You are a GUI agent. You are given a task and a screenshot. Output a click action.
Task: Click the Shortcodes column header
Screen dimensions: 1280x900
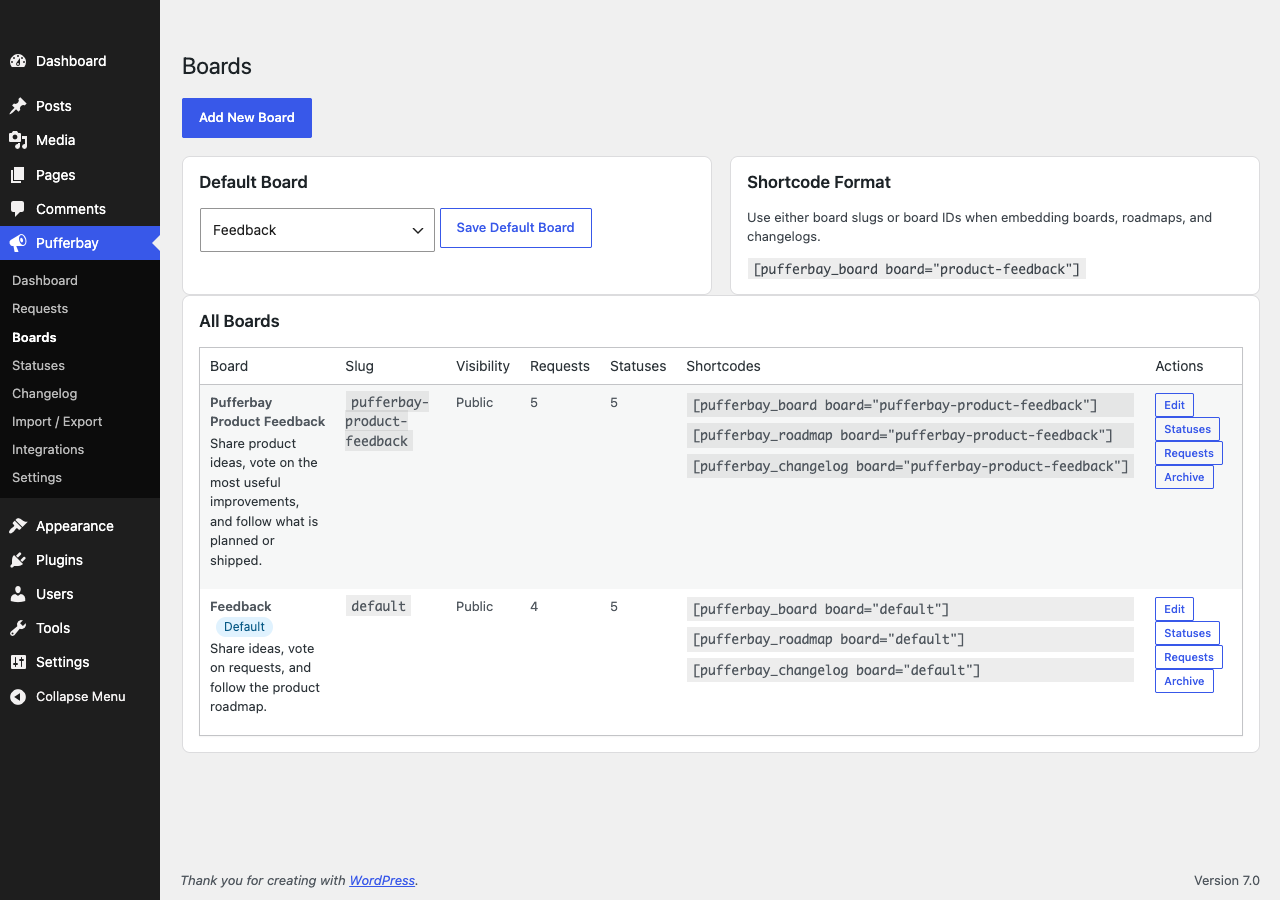coord(723,366)
